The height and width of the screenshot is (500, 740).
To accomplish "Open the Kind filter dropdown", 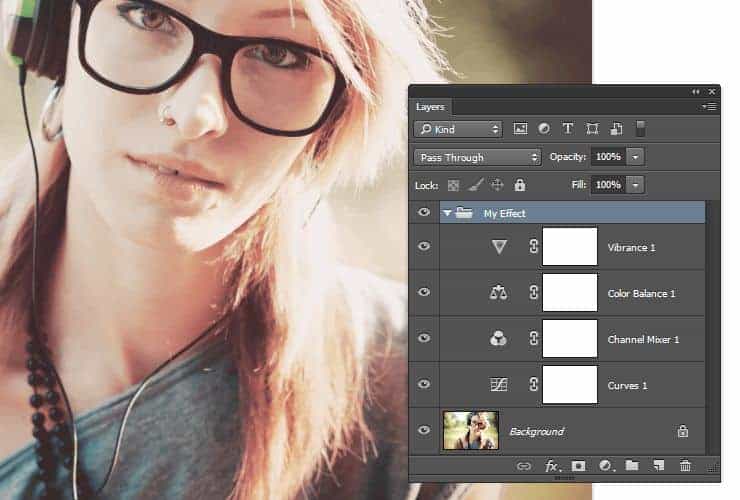I will point(458,129).
